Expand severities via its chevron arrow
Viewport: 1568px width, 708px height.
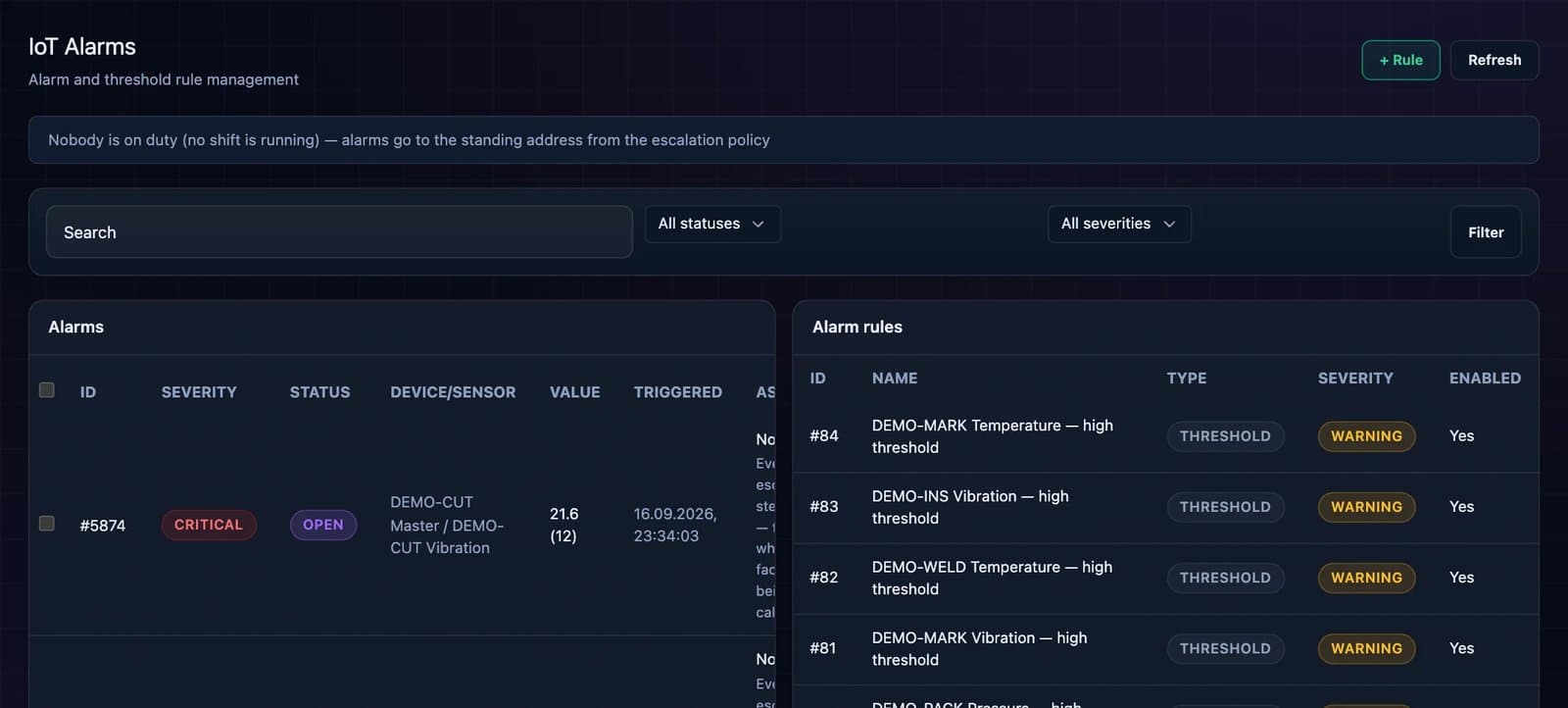point(1169,225)
